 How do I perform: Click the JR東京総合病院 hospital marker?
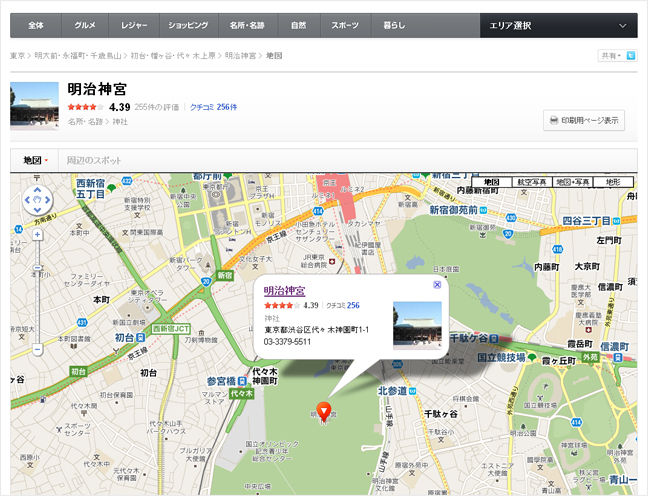click(331, 262)
